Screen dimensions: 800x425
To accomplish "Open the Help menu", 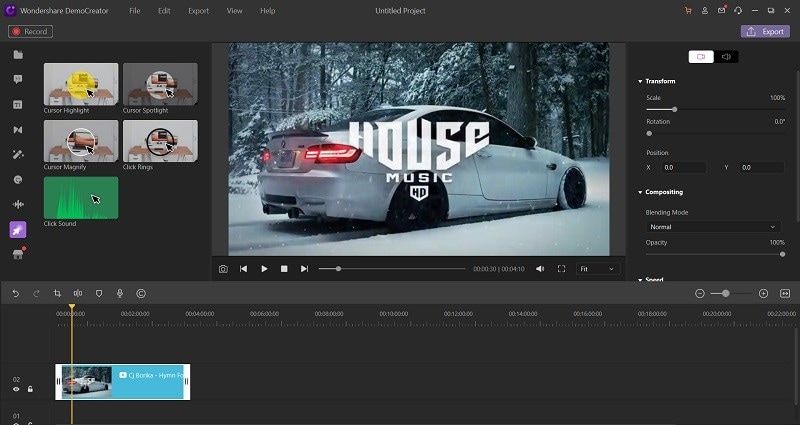I will tap(268, 11).
